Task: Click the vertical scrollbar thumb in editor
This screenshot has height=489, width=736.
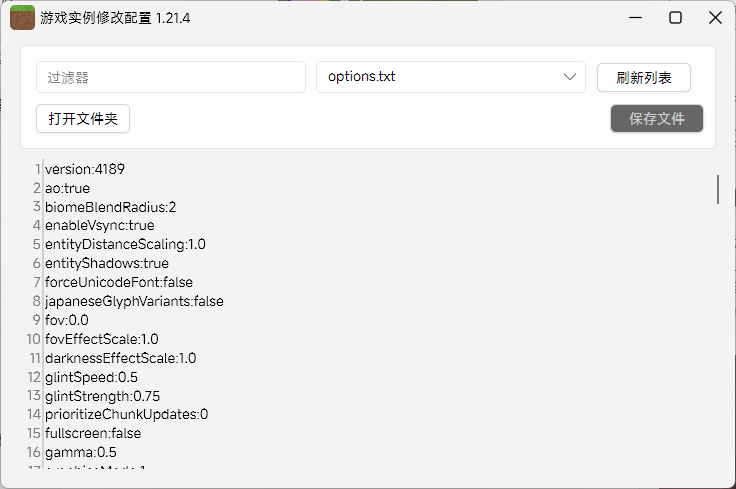Action: tap(717, 188)
